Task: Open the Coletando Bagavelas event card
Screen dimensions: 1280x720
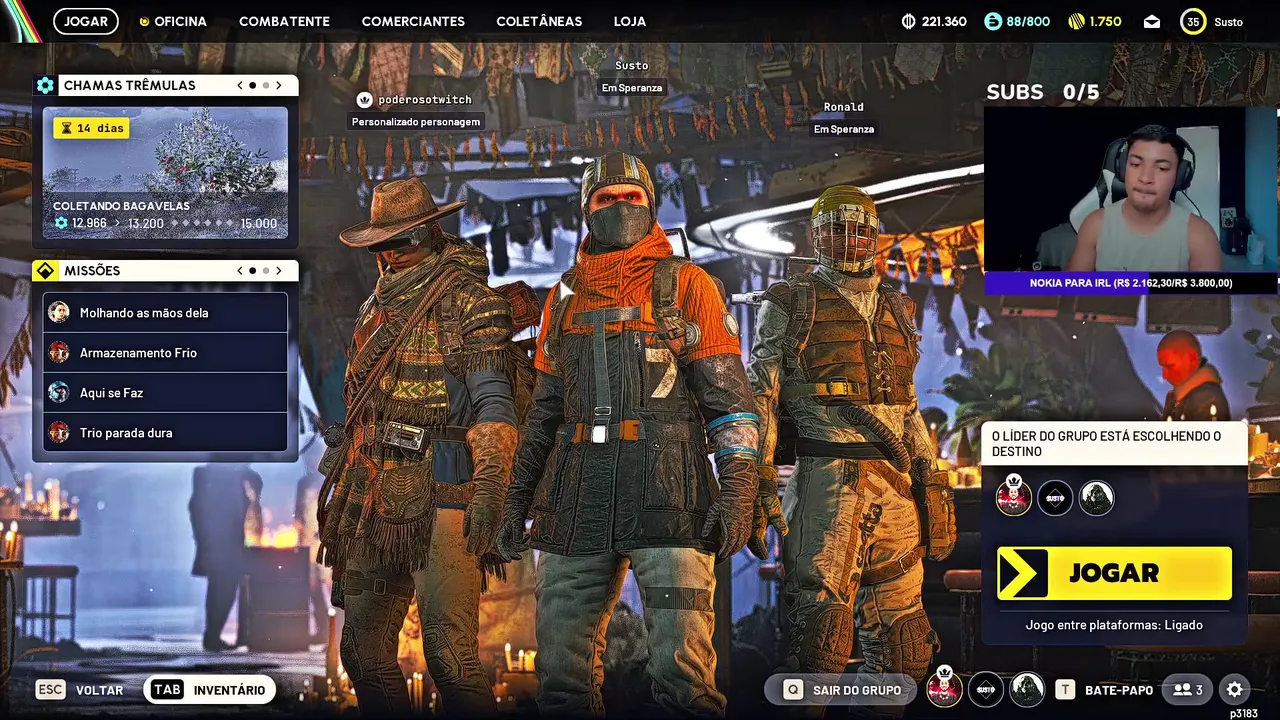Action: tap(165, 172)
